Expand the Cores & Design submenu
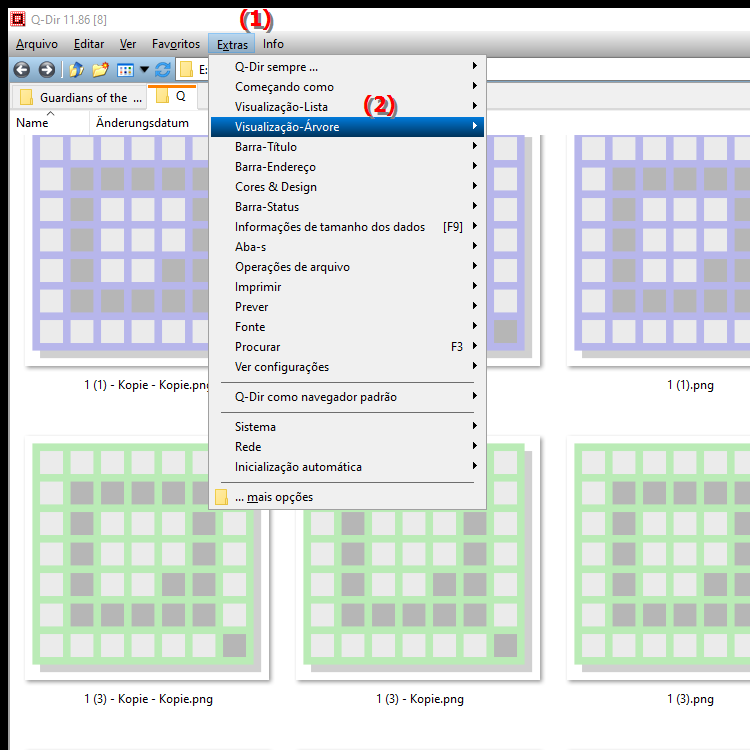Viewport: 750px width, 750px height. [347, 187]
